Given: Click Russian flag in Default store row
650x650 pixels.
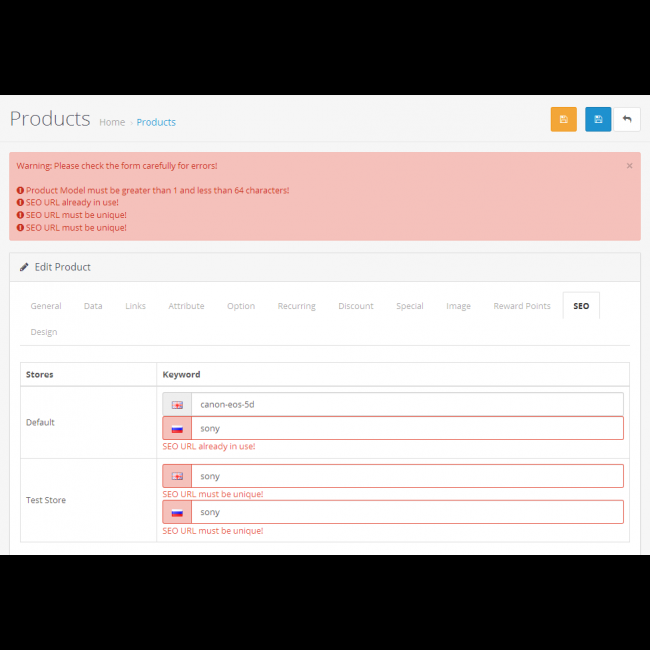Looking at the screenshot, I should tap(177, 429).
